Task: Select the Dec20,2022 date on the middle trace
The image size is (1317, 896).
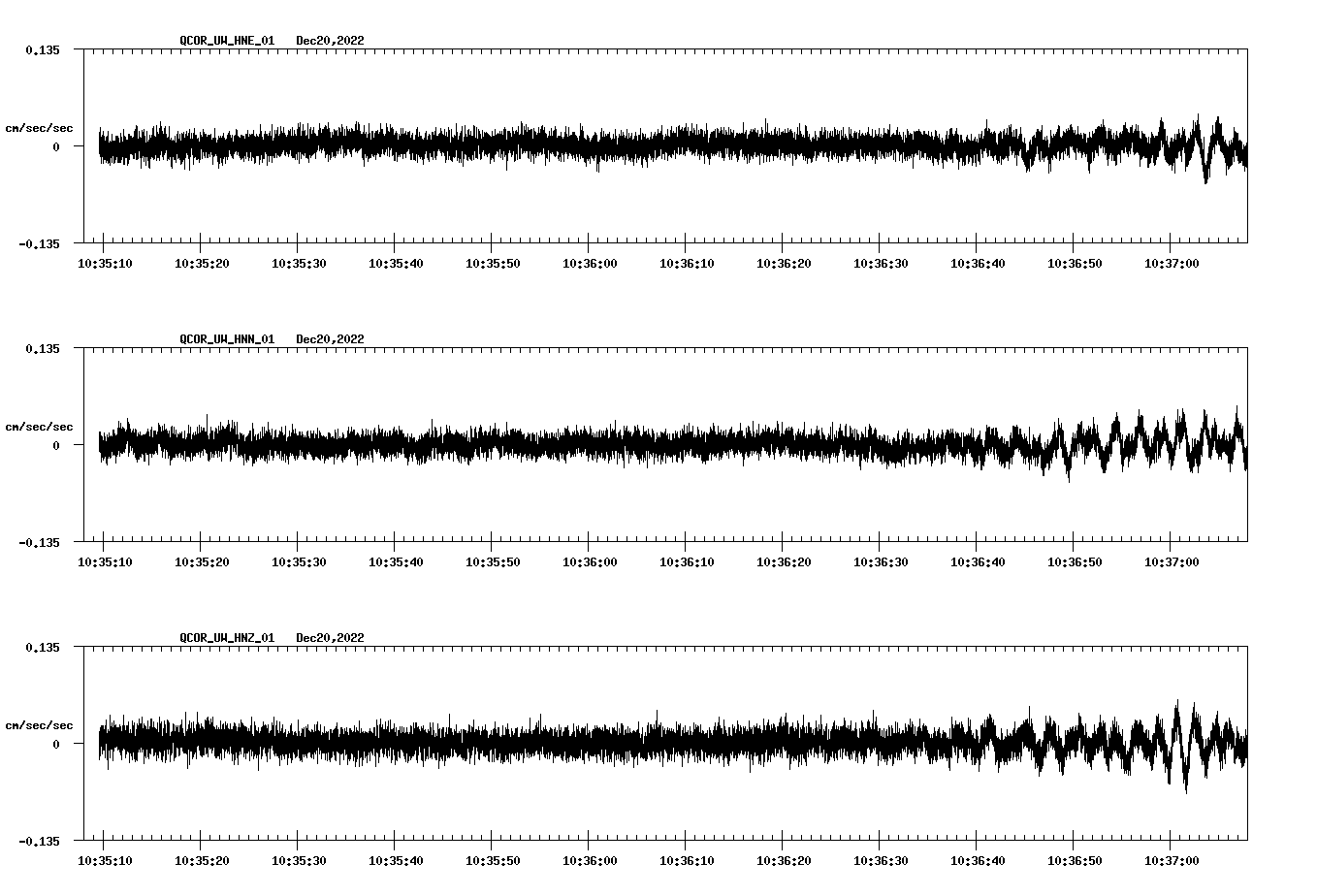Action: click(x=331, y=338)
